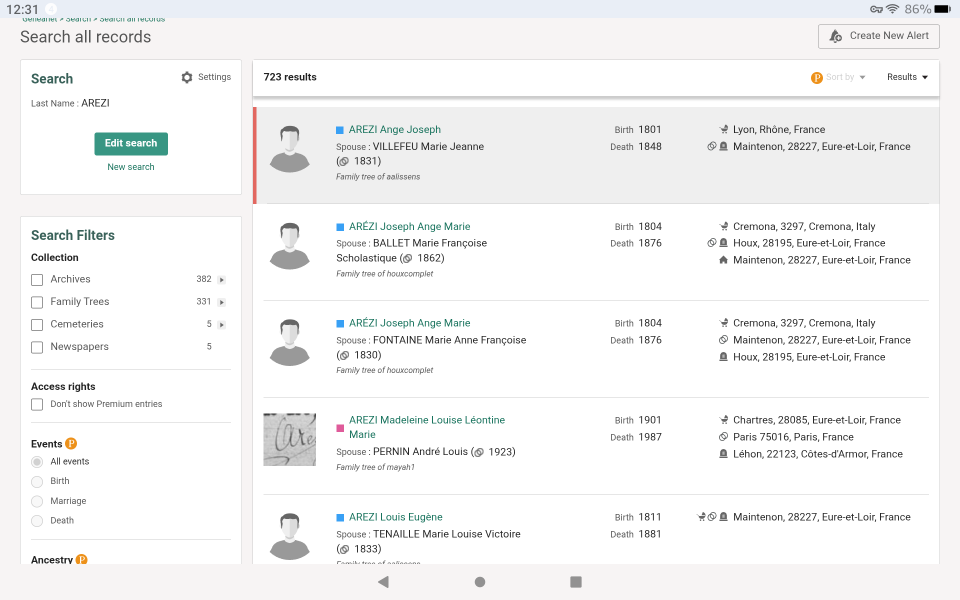Screen dimensions: 960x600
Task: Click the Premium badge beside Sort by
Action: (816, 78)
